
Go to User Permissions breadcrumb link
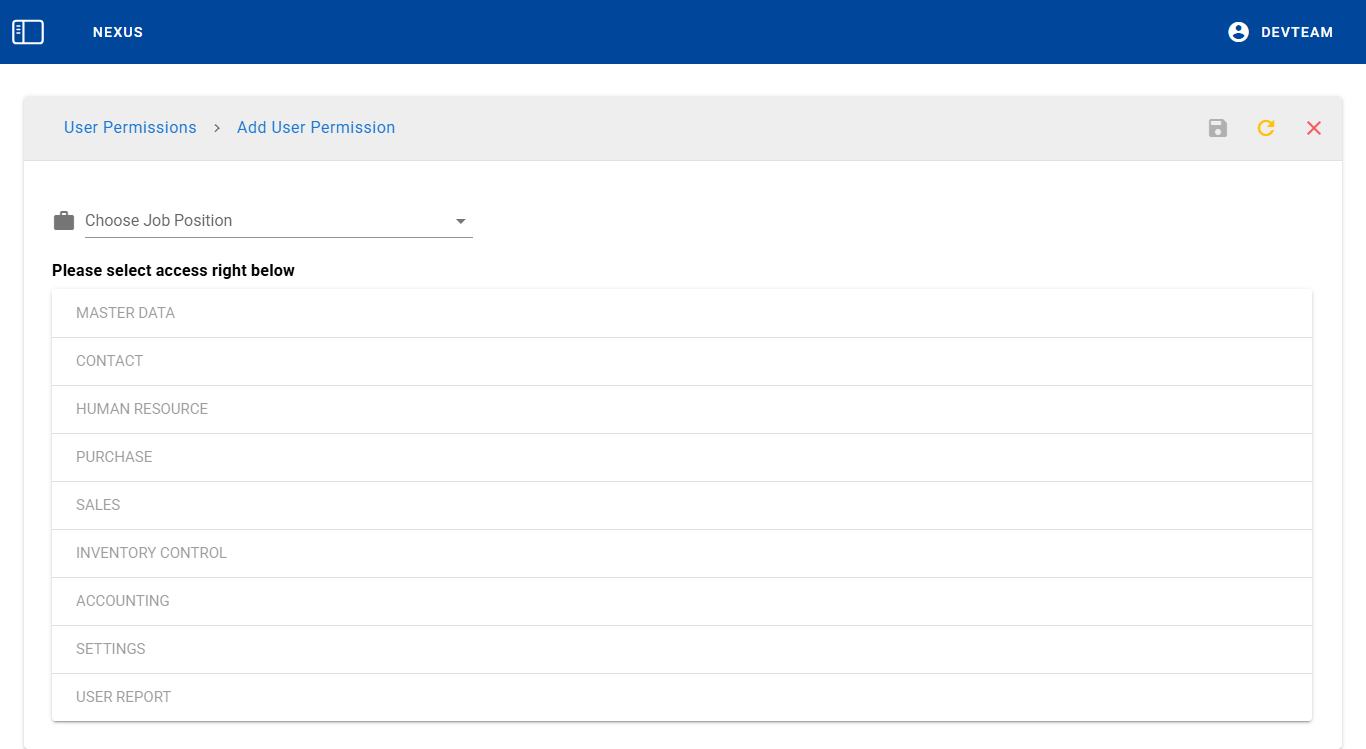pos(130,128)
